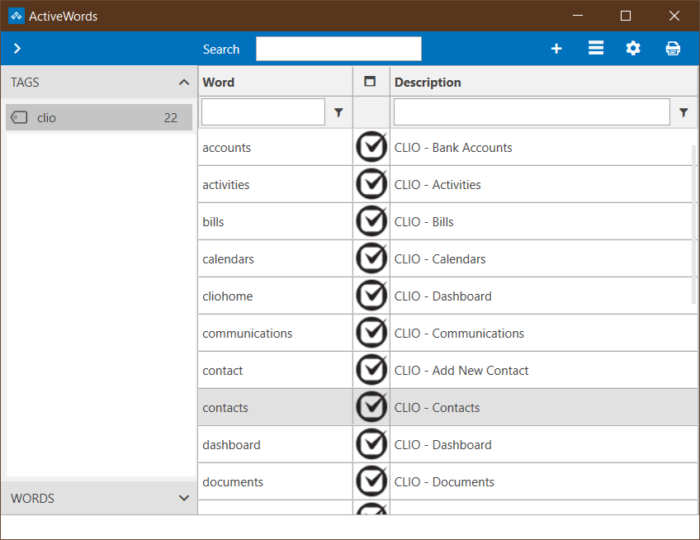Select the word 'accounts'
Image resolution: width=700 pixels, height=540 pixels.
click(x=226, y=148)
